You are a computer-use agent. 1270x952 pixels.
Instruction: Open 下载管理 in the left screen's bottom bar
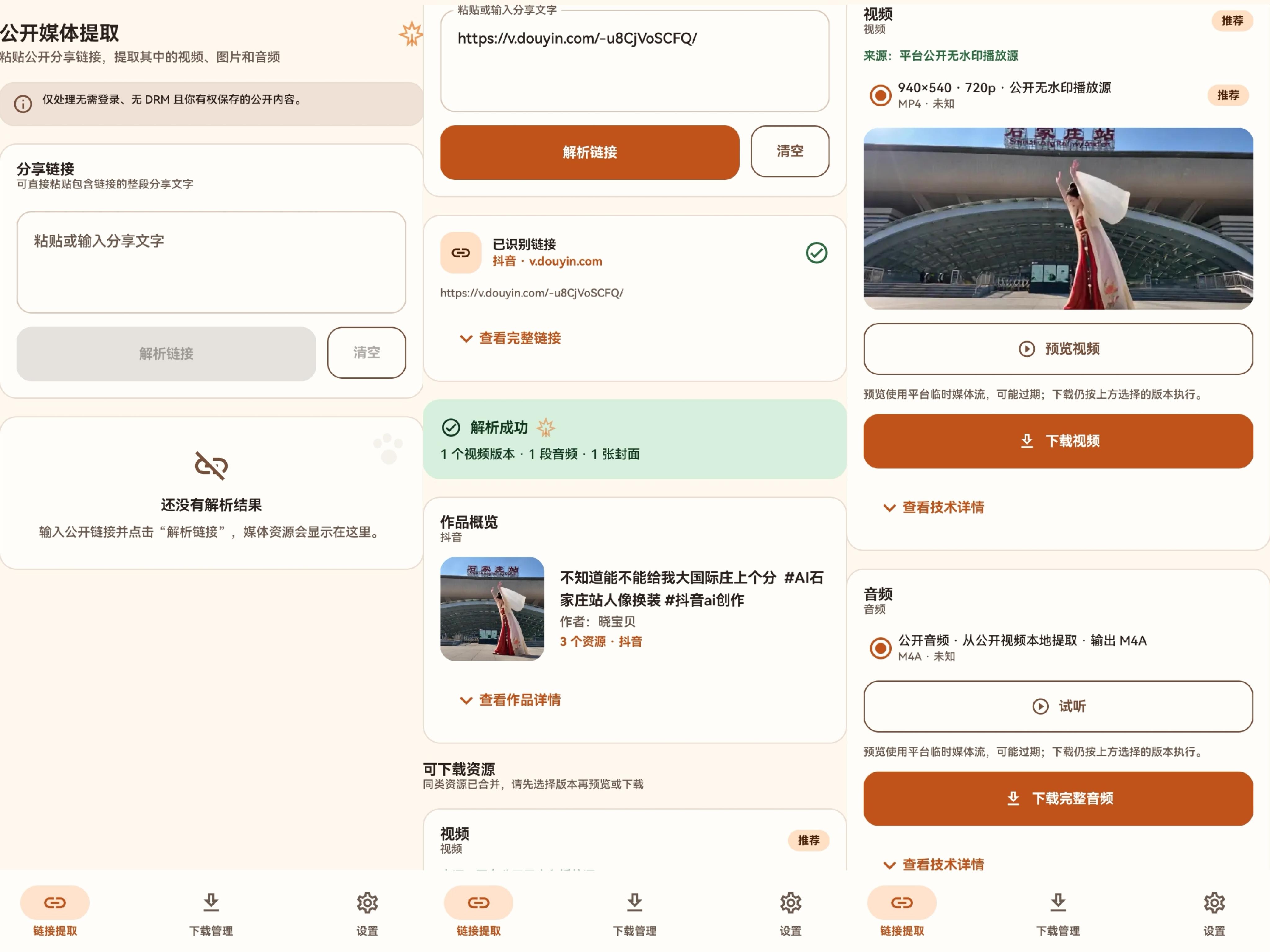(211, 915)
